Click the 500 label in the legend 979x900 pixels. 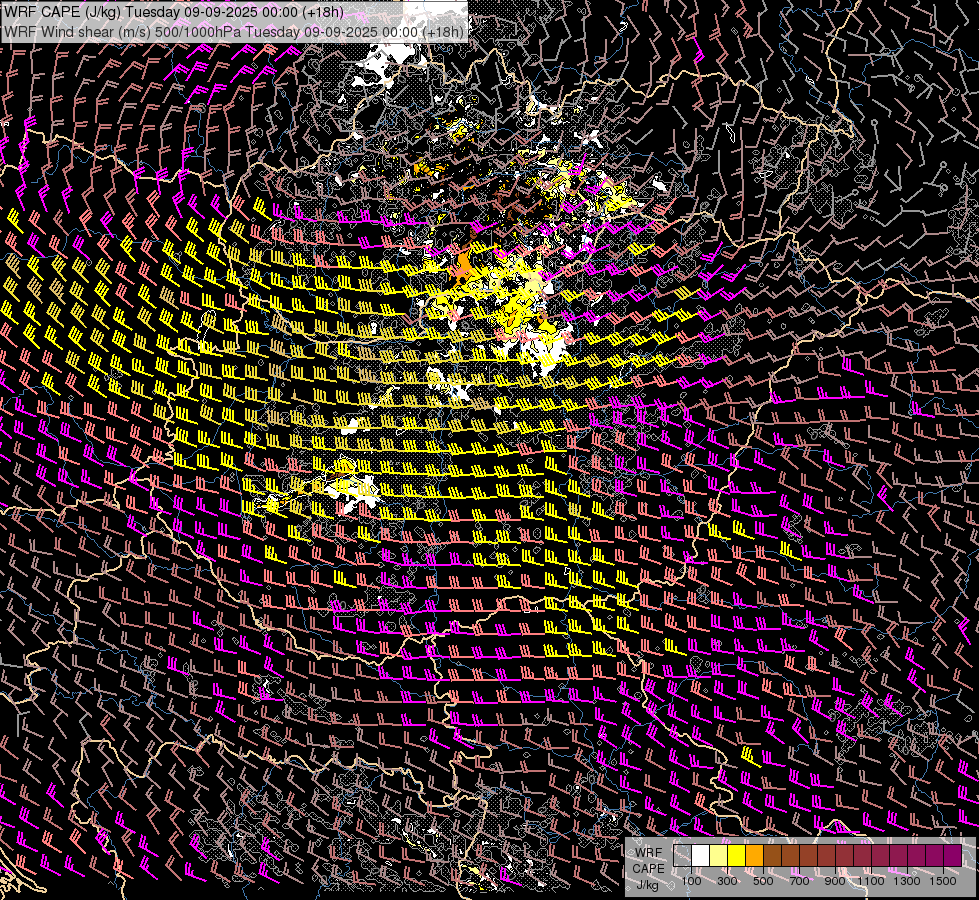tap(763, 881)
